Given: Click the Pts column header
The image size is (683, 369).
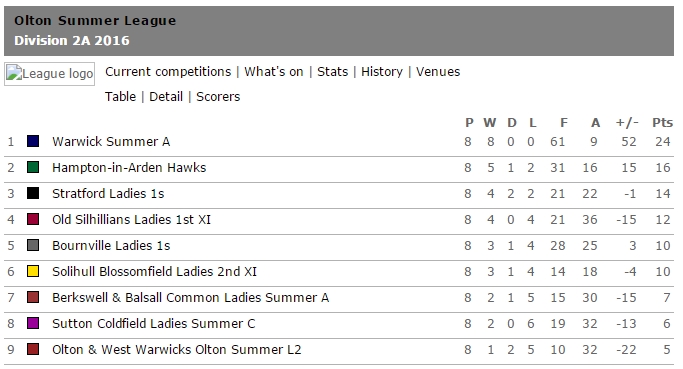Looking at the screenshot, I should coord(663,122).
